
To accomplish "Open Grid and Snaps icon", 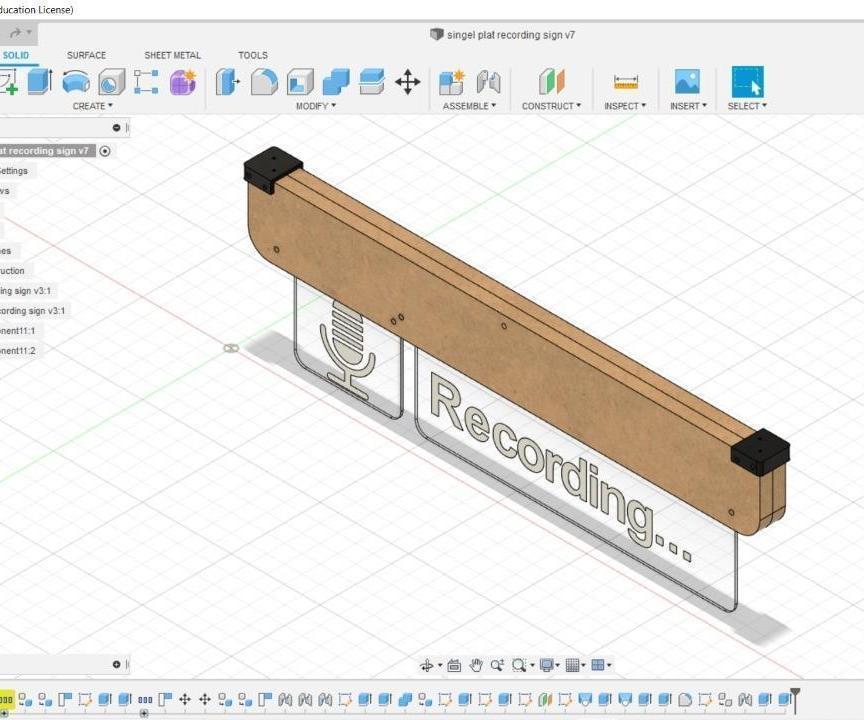I will click(x=573, y=665).
